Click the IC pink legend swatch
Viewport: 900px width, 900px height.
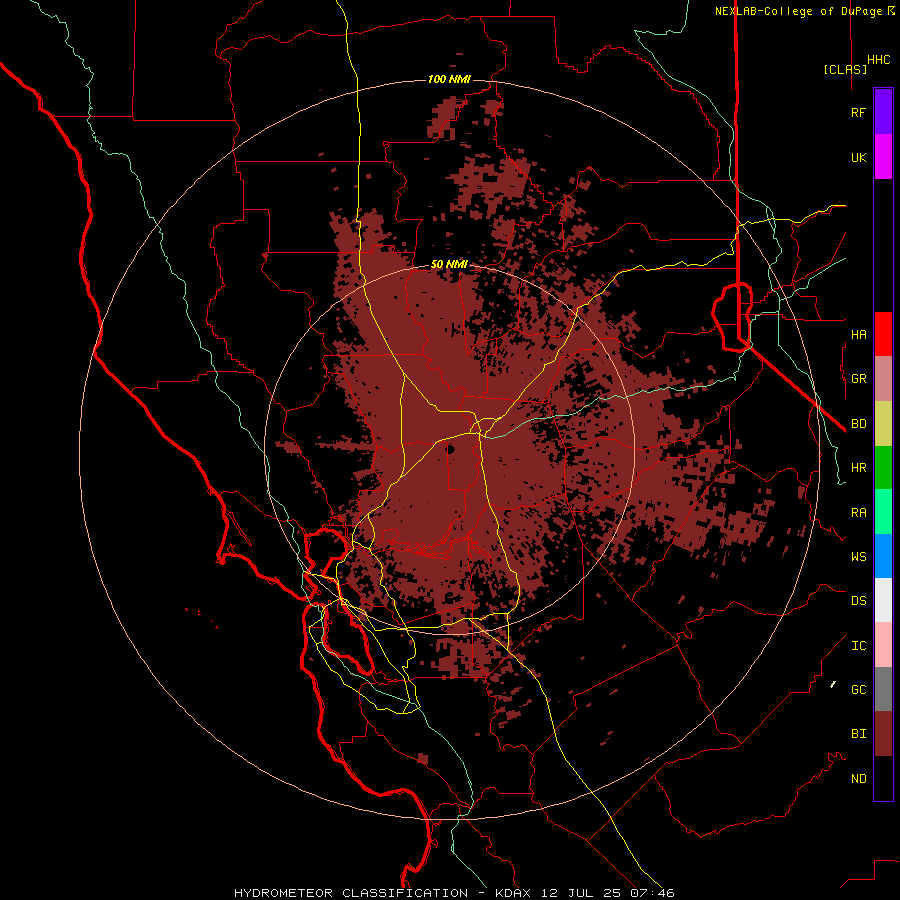pyautogui.click(x=883, y=645)
